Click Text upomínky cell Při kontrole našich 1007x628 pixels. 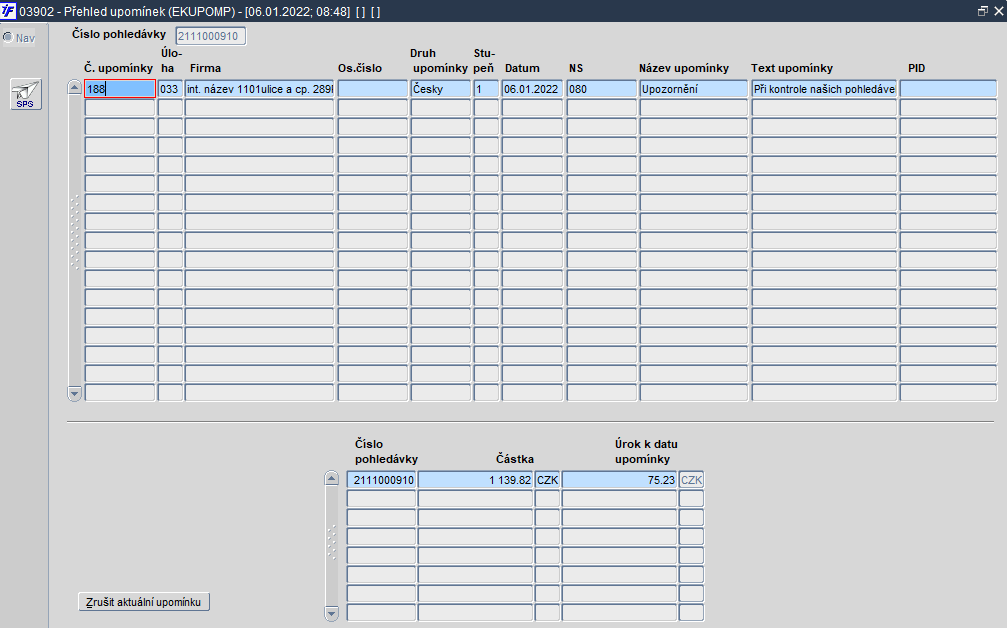point(824,89)
